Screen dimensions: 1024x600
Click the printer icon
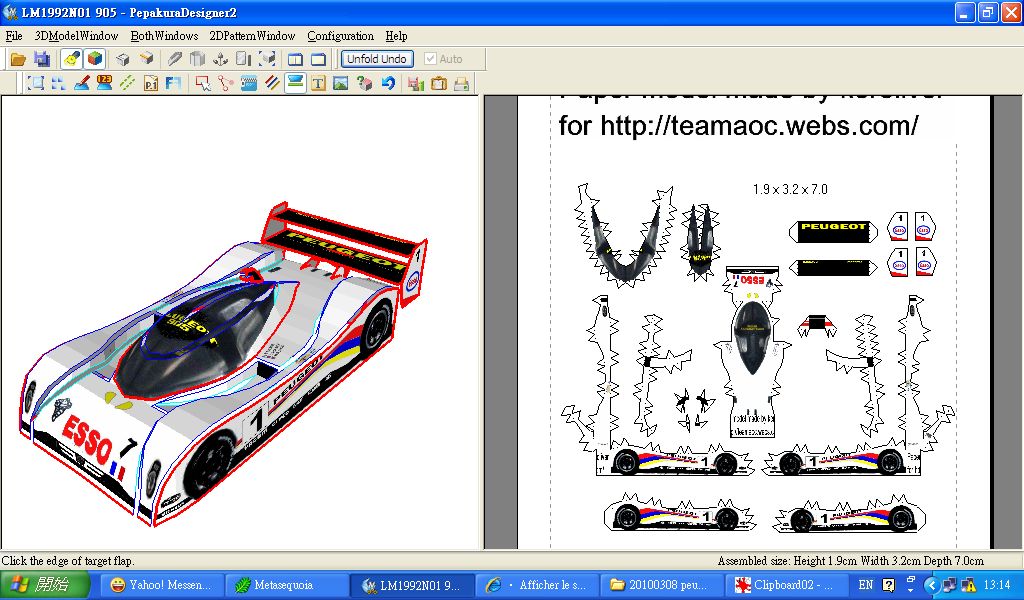click(461, 83)
